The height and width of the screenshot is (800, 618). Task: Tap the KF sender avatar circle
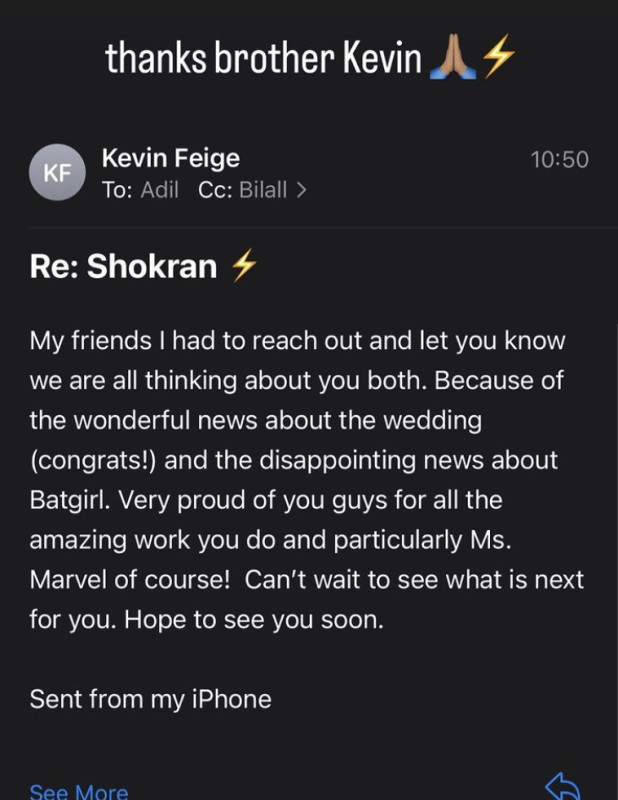(57, 172)
